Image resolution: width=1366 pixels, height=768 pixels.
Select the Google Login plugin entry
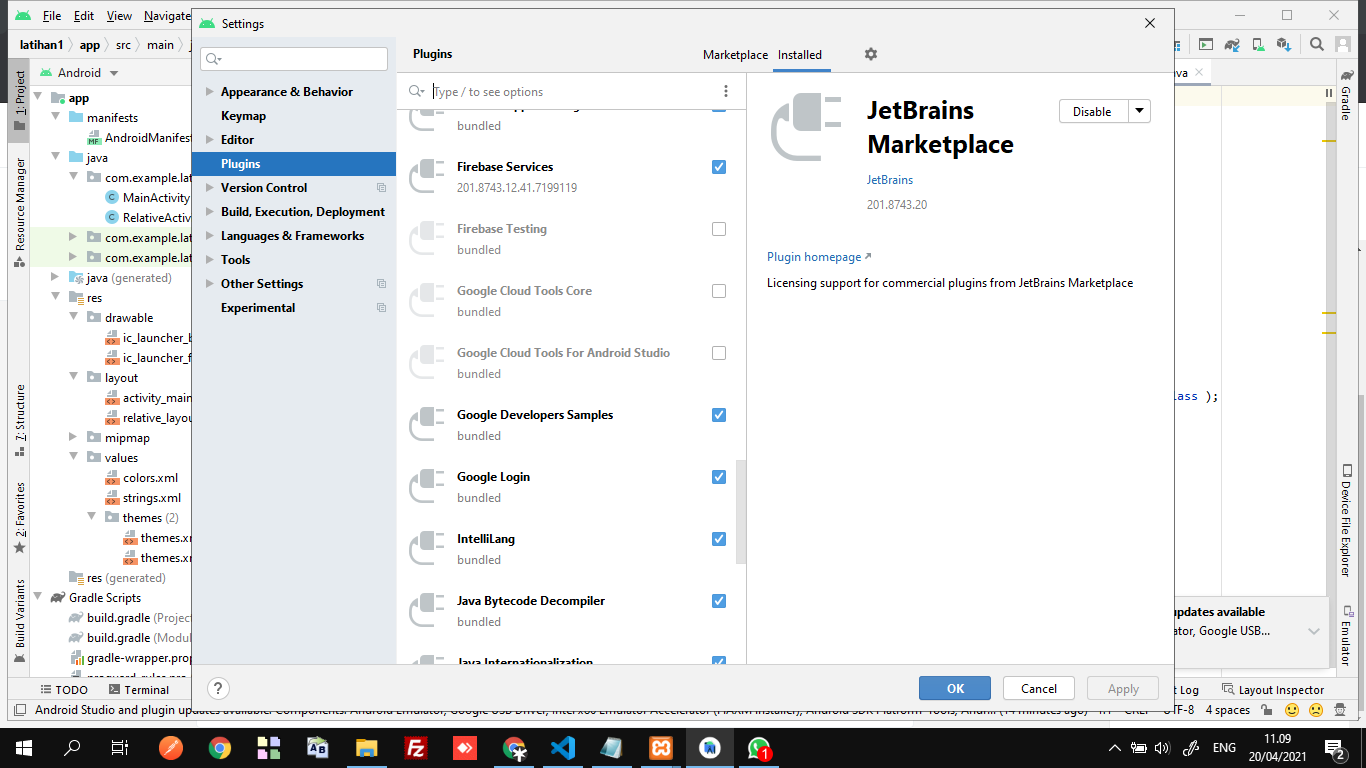click(571, 487)
